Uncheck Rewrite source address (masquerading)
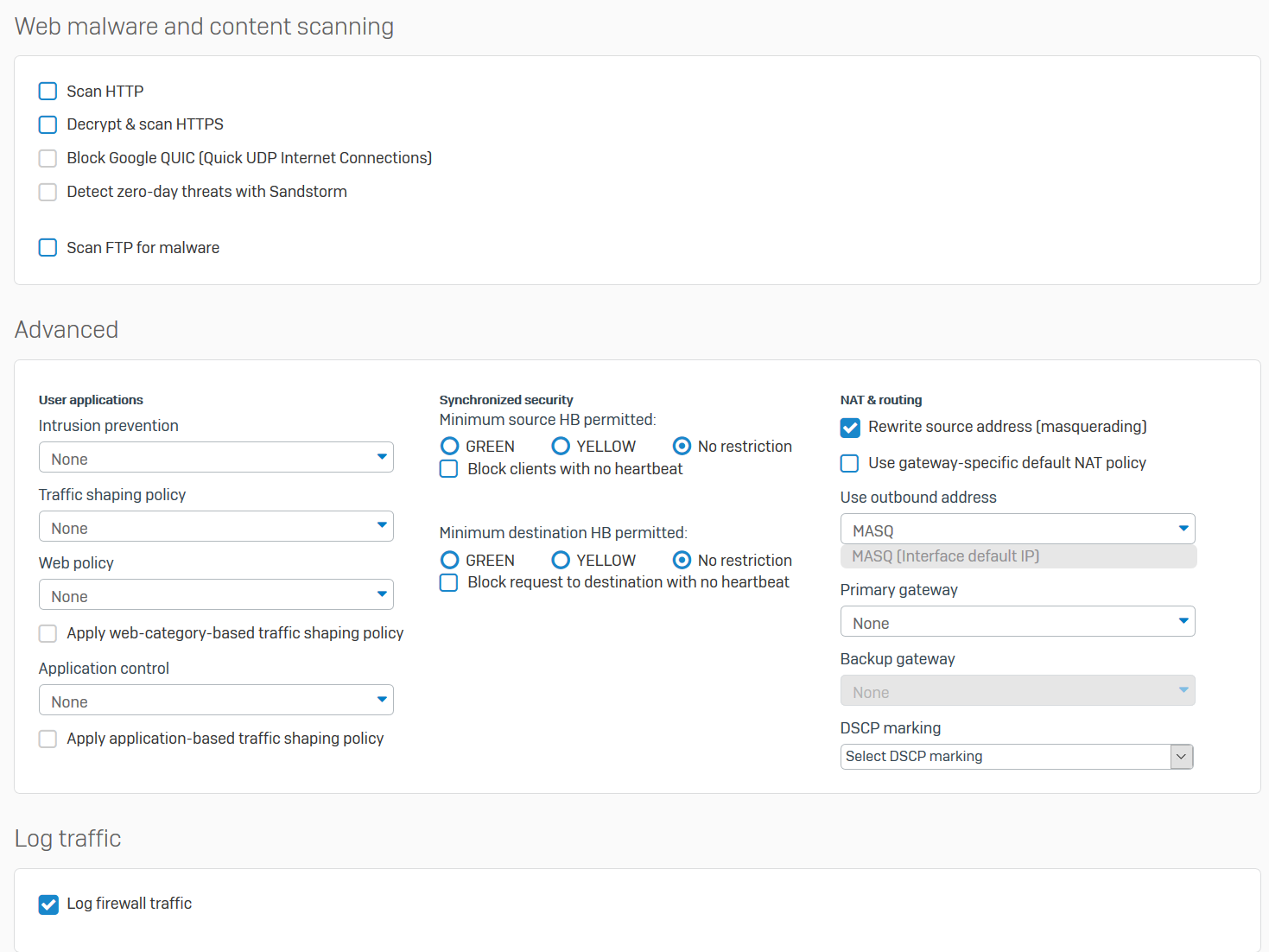The height and width of the screenshot is (952, 1269). pos(850,428)
